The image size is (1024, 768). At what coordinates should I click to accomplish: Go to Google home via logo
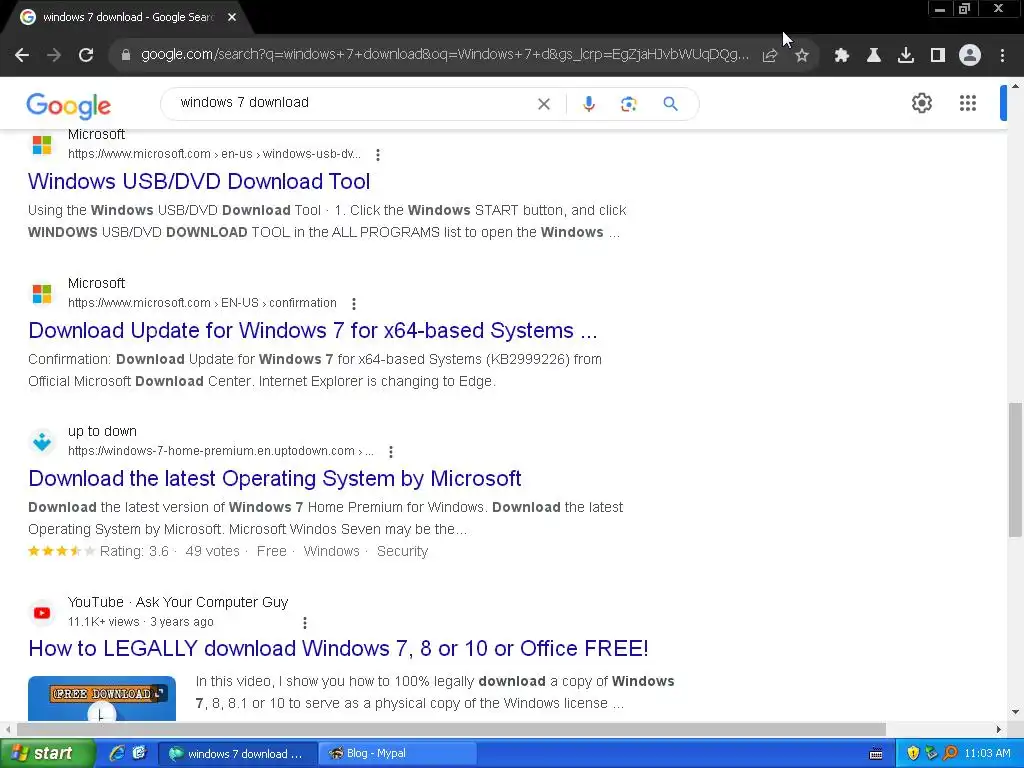pyautogui.click(x=69, y=105)
